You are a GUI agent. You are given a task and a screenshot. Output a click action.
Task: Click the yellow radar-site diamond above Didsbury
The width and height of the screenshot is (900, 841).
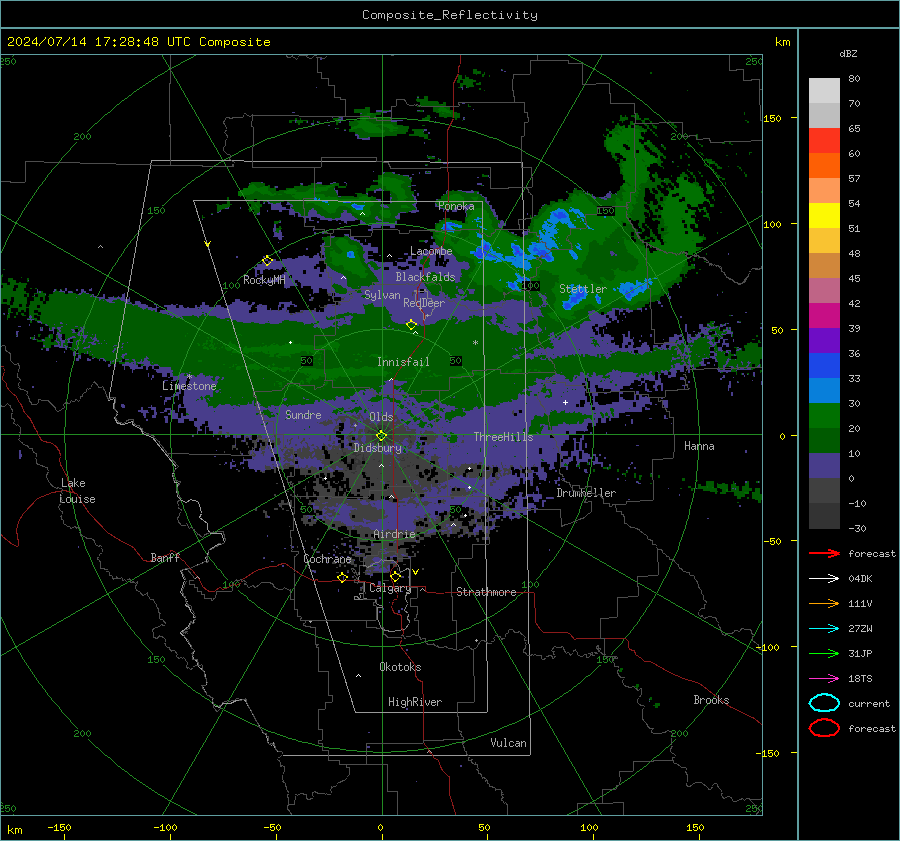pos(382,435)
